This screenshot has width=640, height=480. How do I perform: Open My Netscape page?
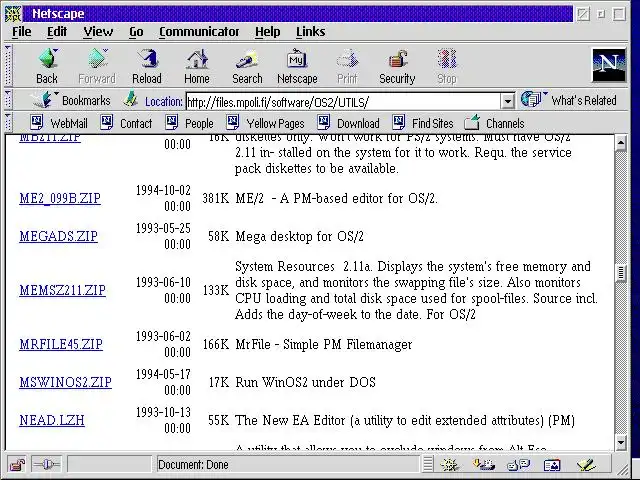297,67
